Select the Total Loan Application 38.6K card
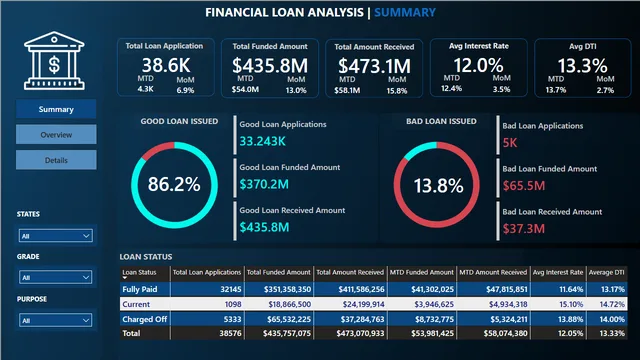Viewport: 640px width, 360px height. pos(166,67)
